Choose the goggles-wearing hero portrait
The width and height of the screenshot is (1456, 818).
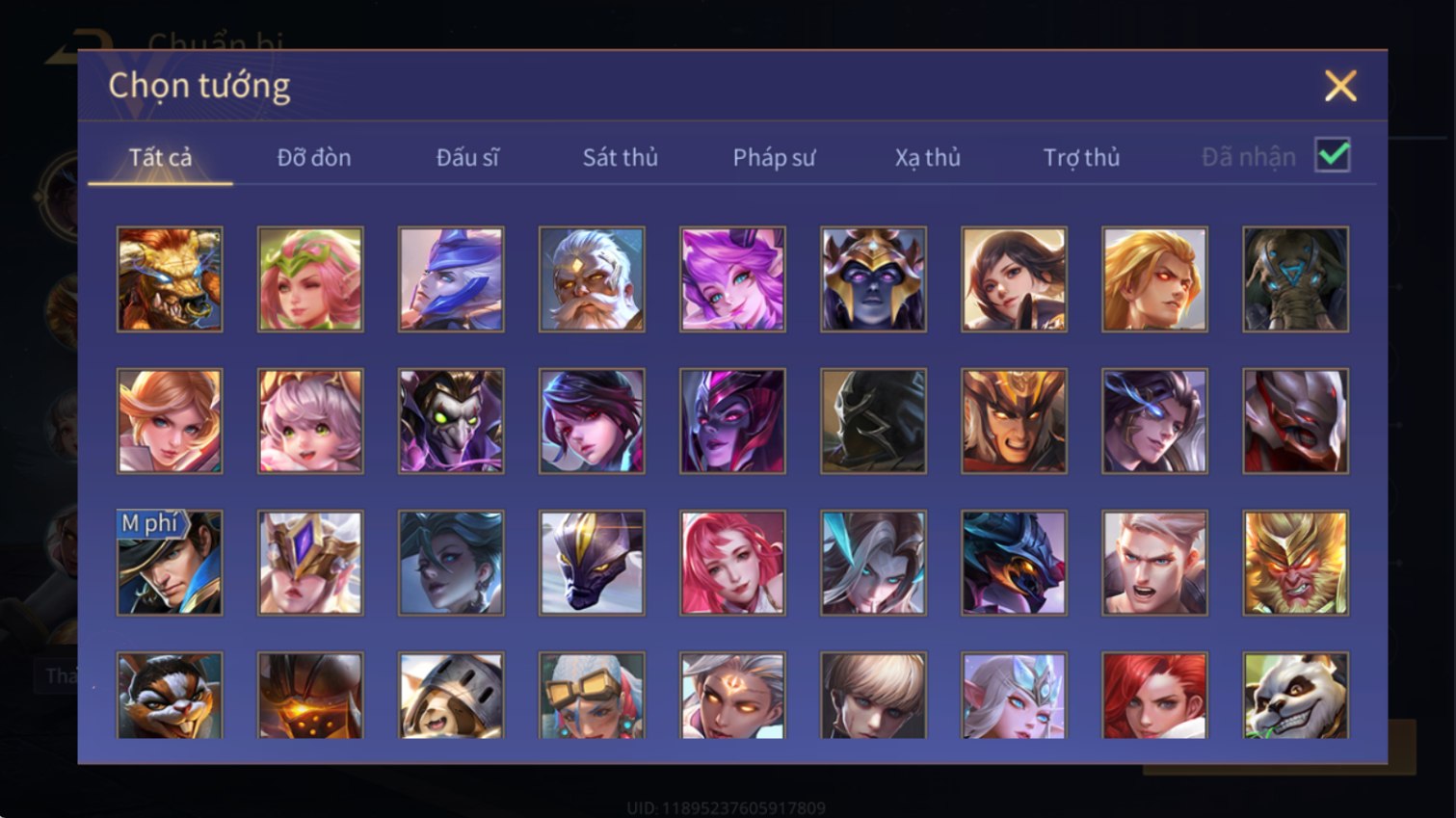(592, 696)
